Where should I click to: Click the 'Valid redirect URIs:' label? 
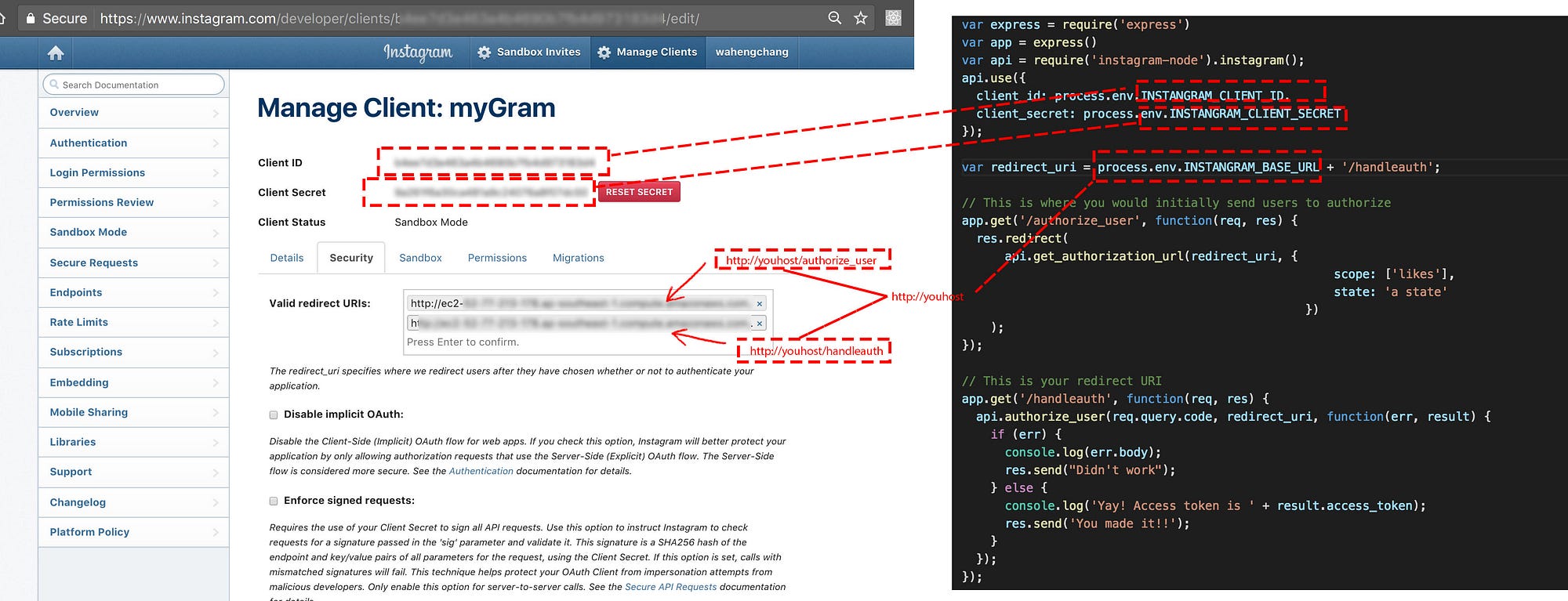pos(320,303)
